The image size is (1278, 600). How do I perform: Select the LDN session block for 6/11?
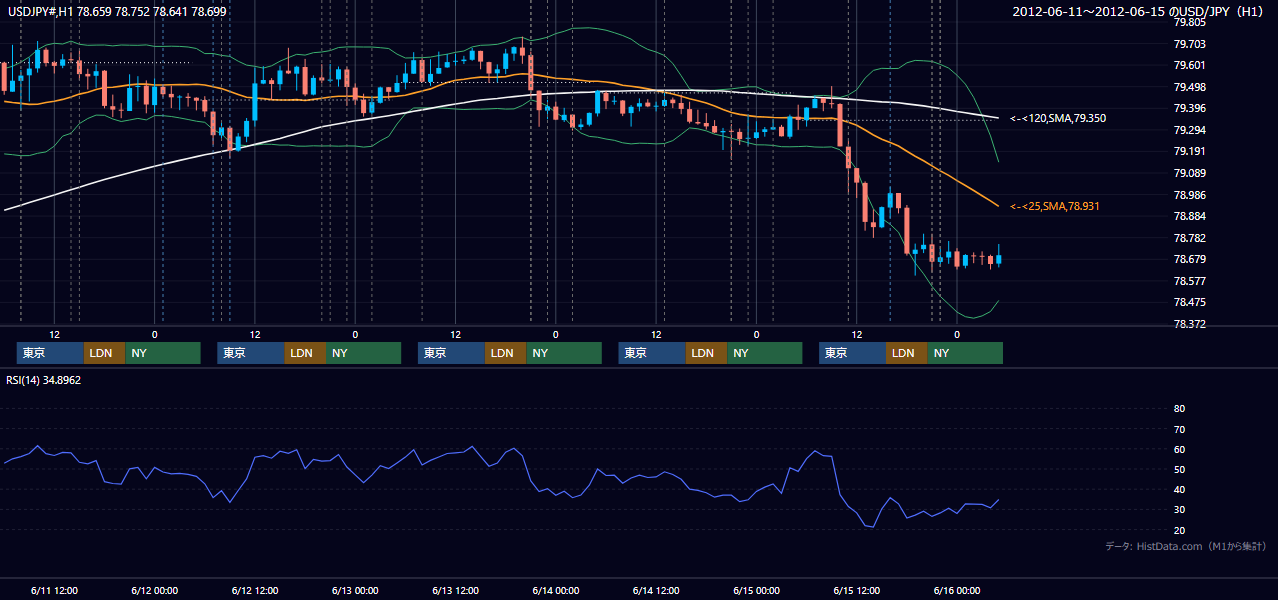pyautogui.click(x=105, y=353)
